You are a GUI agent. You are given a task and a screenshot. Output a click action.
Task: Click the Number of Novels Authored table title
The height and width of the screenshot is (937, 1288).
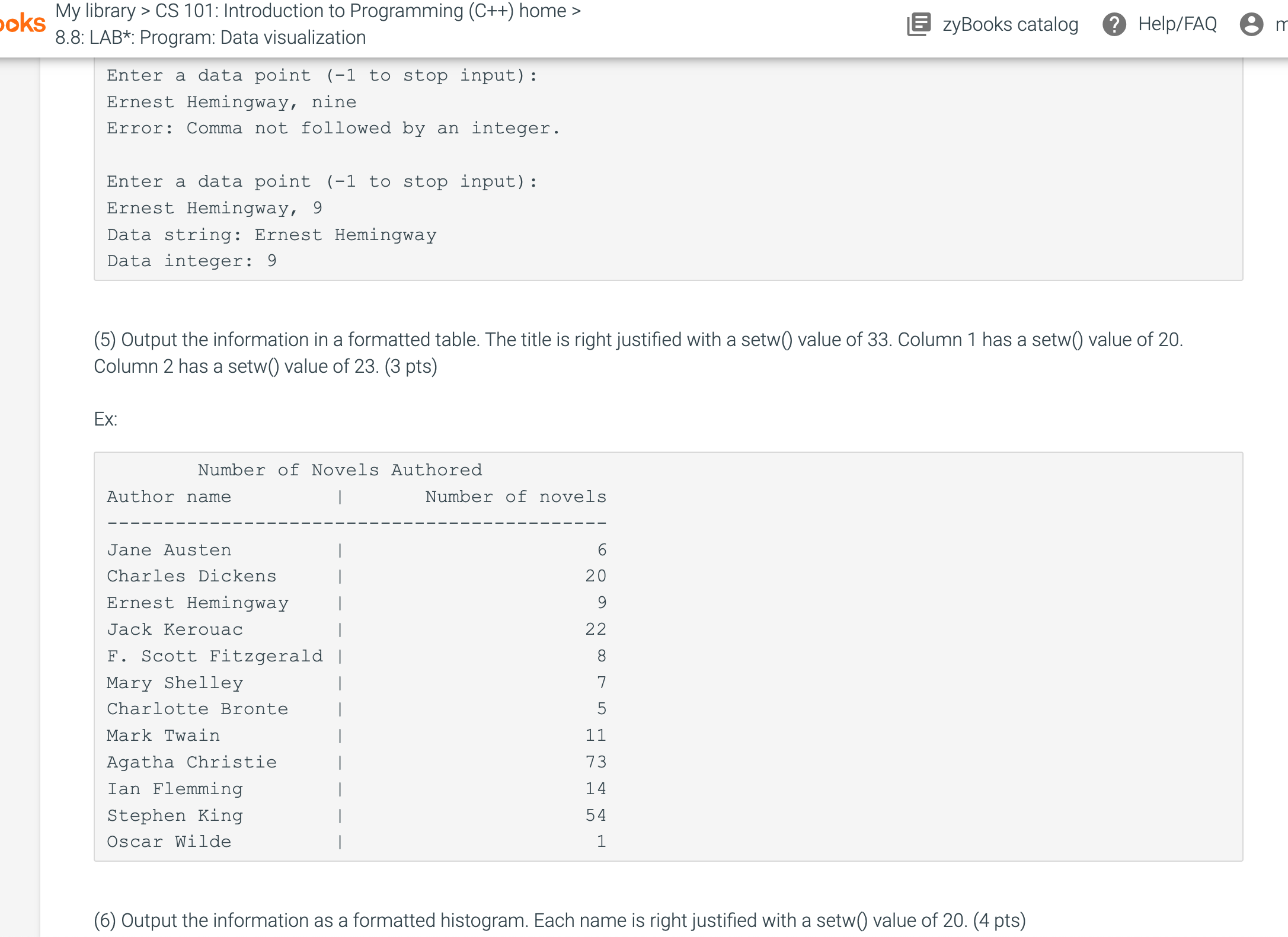(x=340, y=469)
